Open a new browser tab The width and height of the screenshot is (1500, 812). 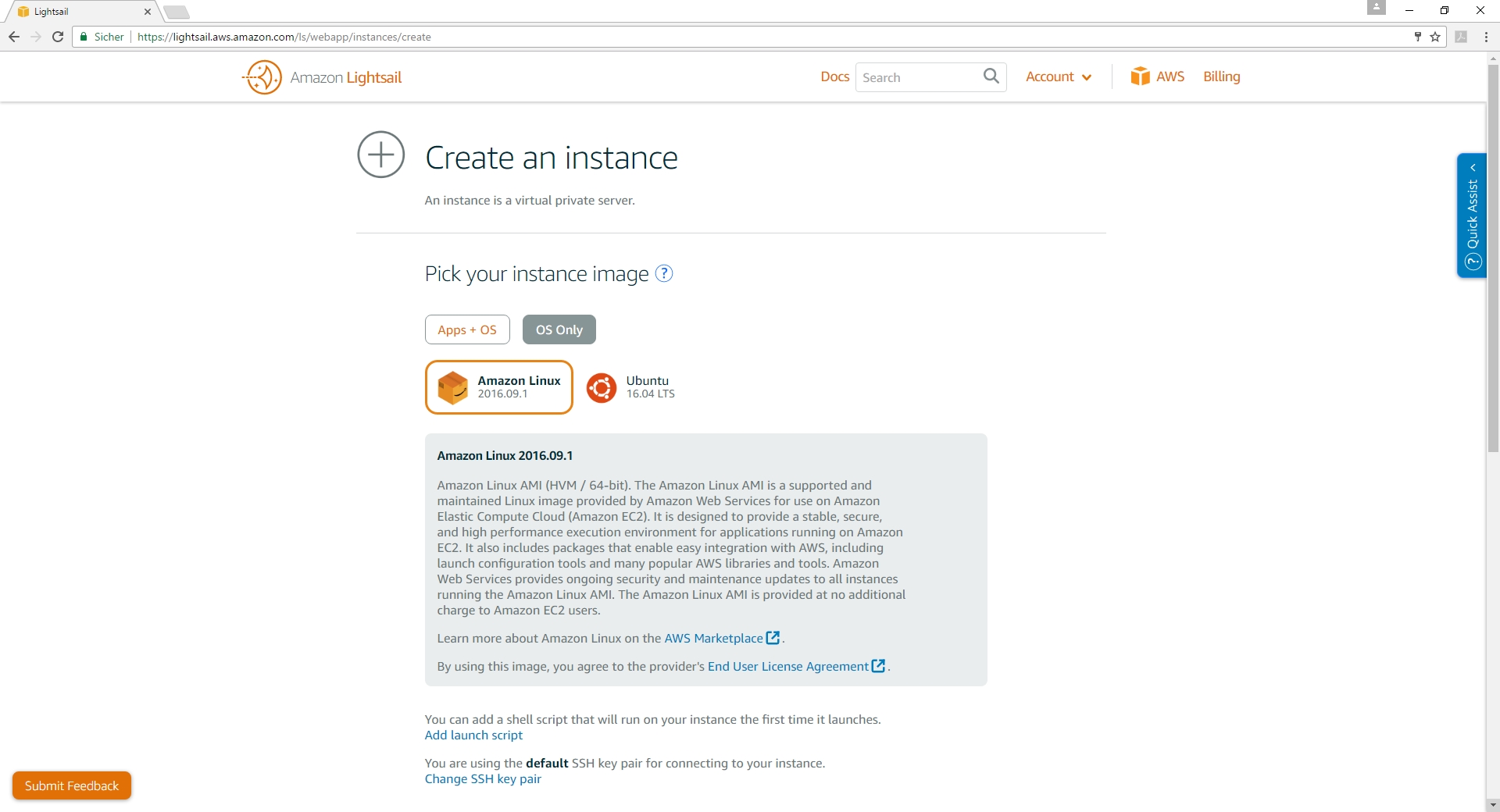(177, 12)
